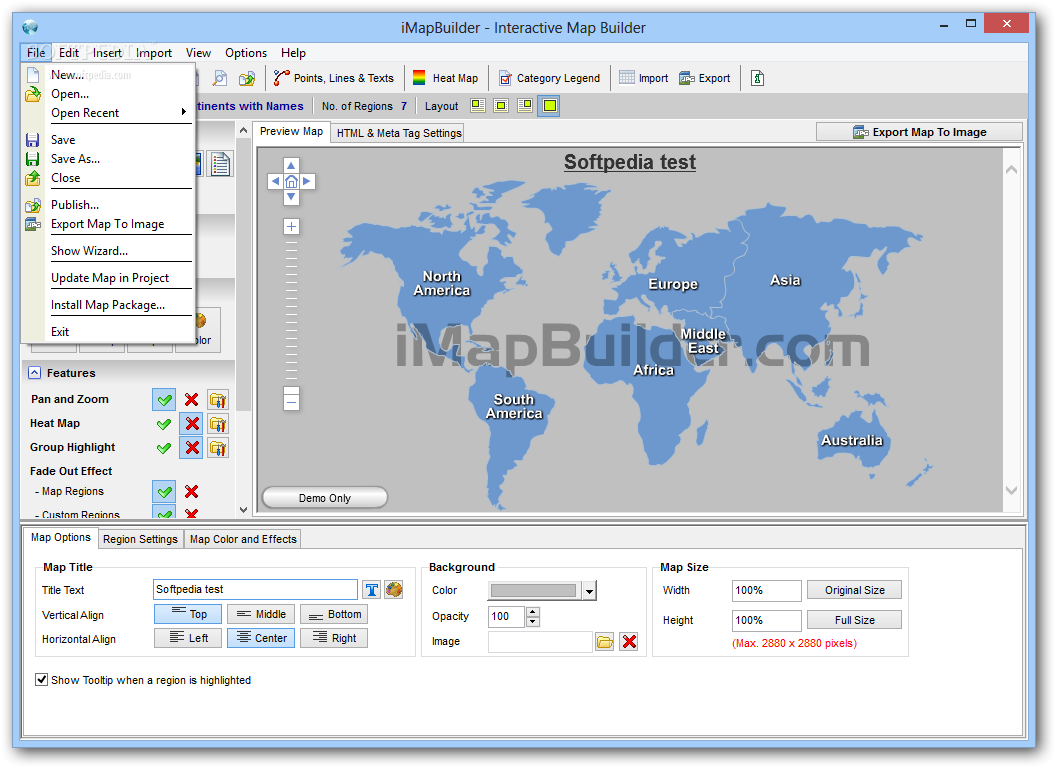1056x768 pixels.
Task: Disable Group Highlight red X
Action: pos(192,448)
